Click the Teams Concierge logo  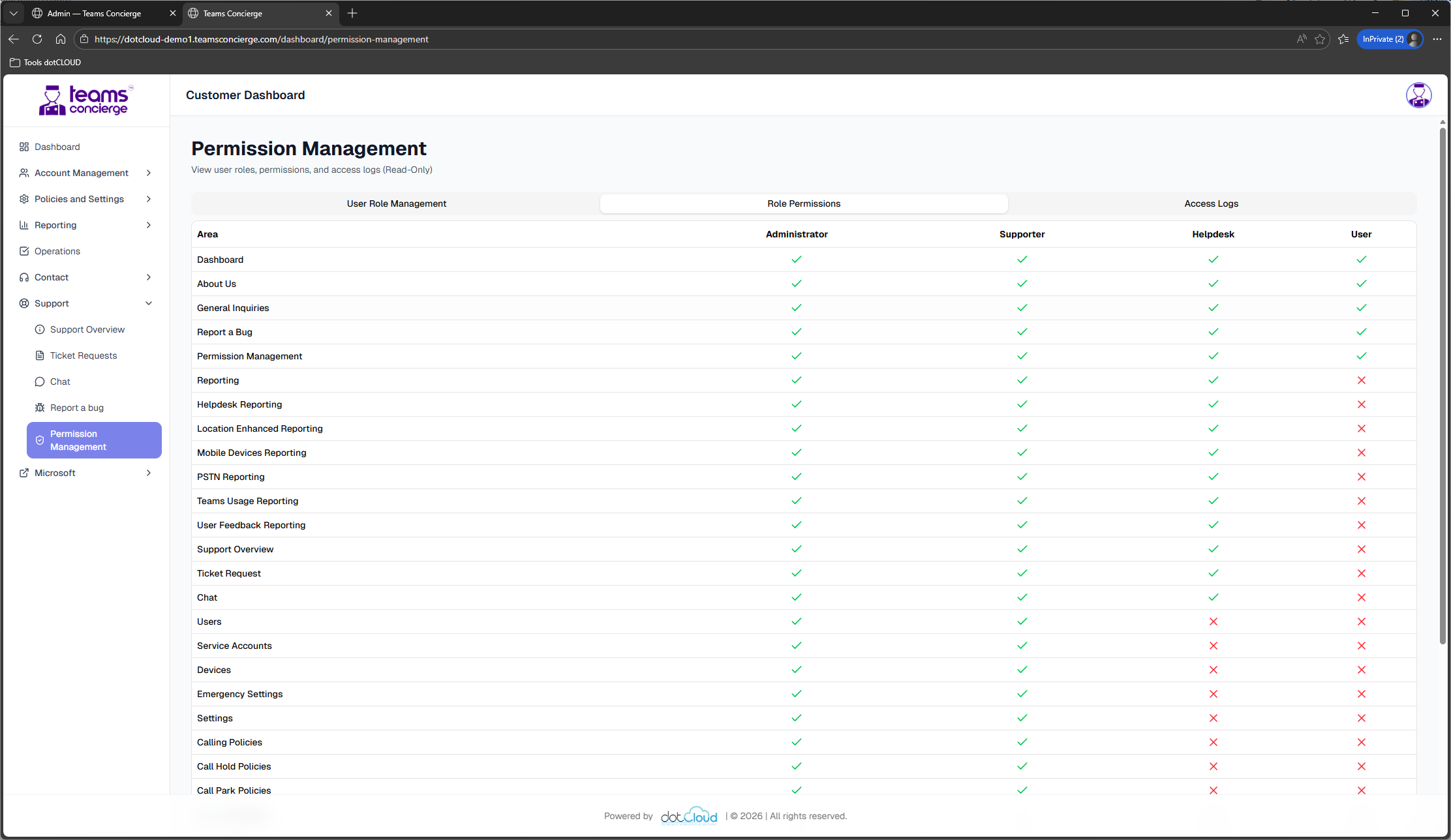point(85,100)
